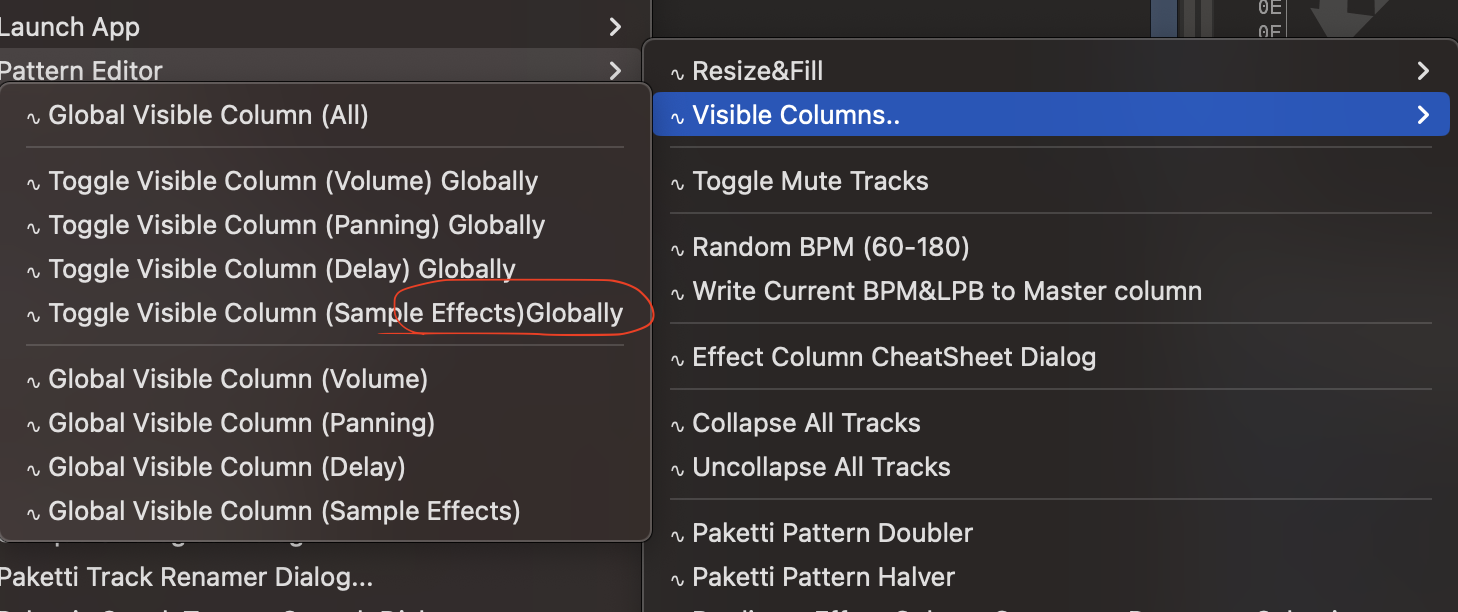Run Random BPM (60-180)
Screen dimensions: 1458x612
coord(830,247)
